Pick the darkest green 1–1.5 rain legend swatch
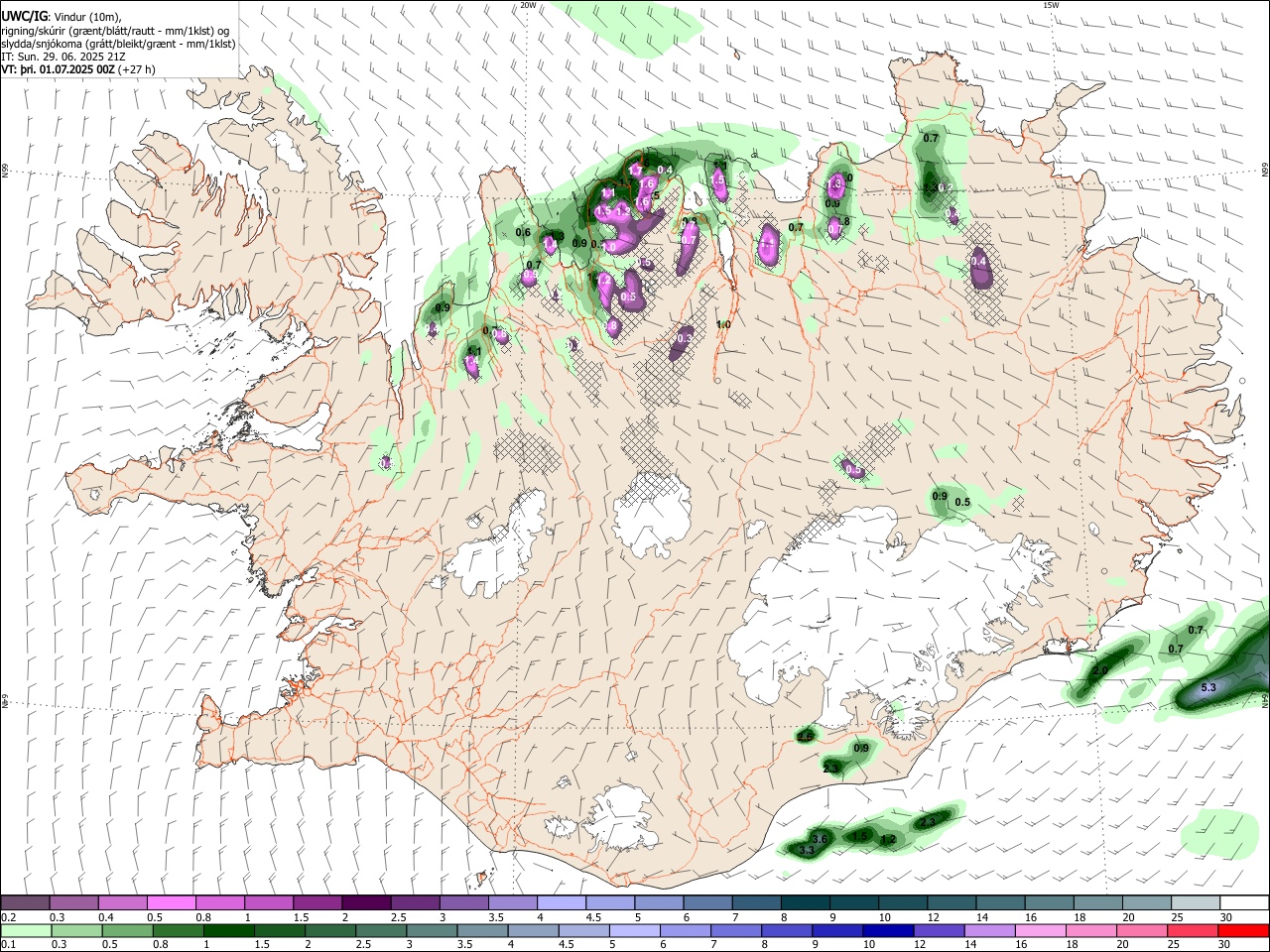The image size is (1270, 952). coord(228,930)
